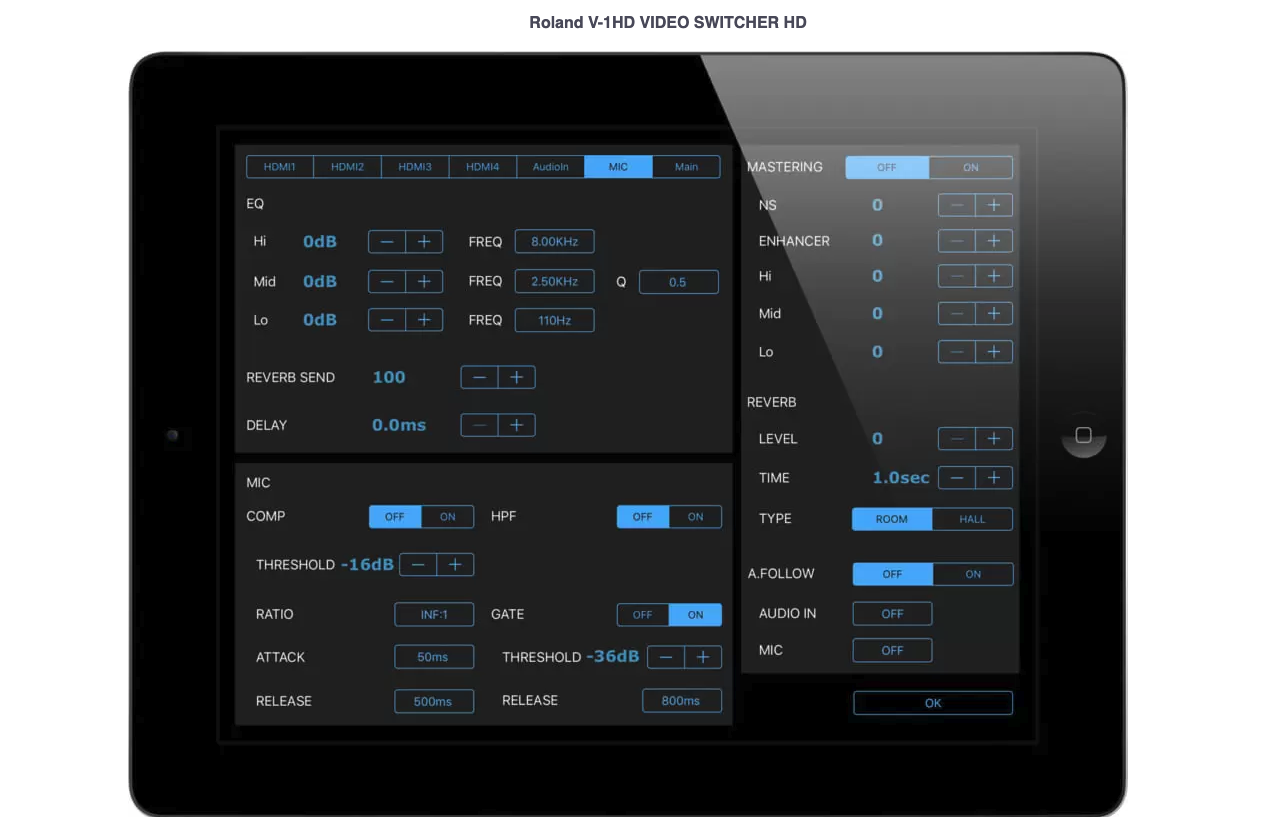Open the Hi FREQ 8.00KHz selector

coord(555,242)
